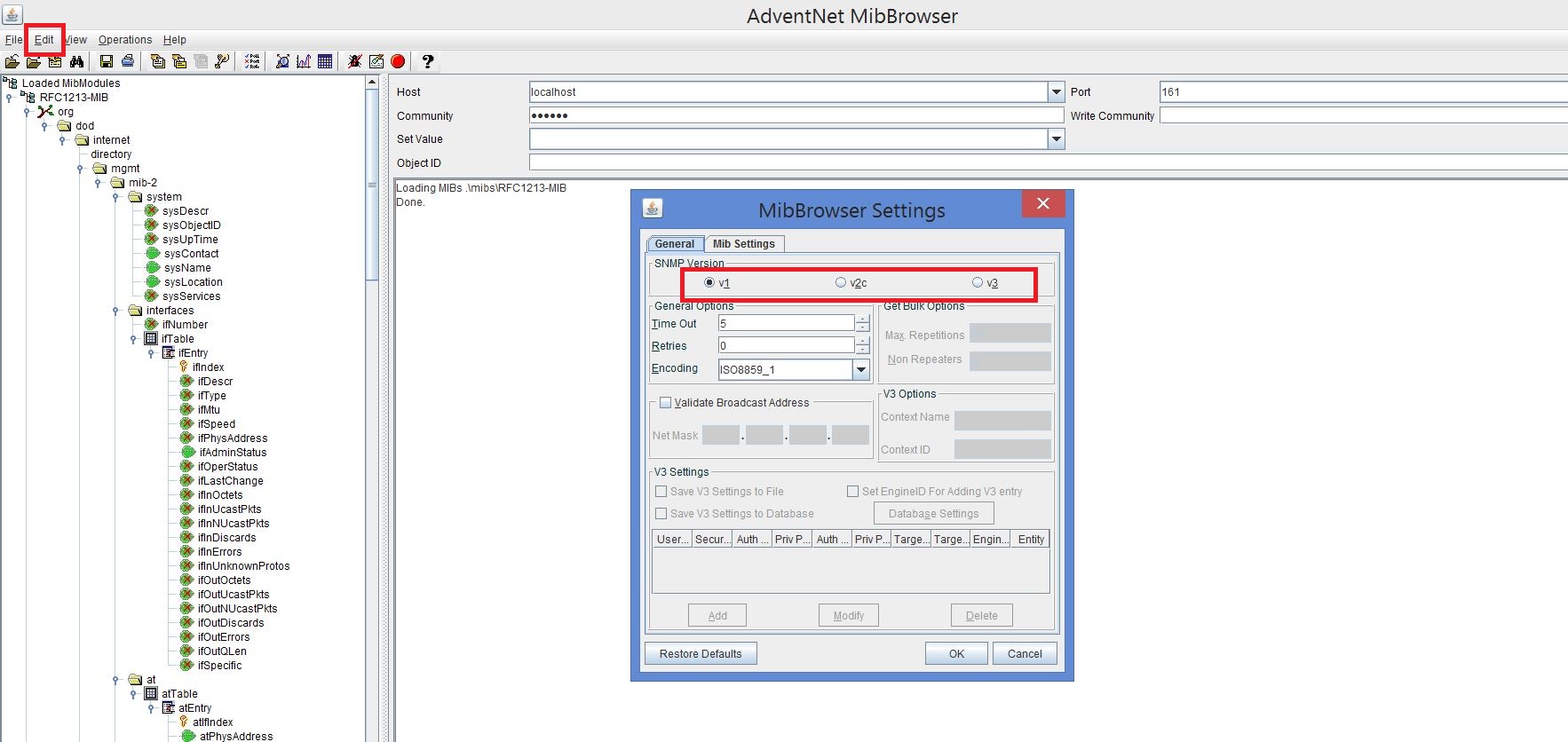Click the magnifier viewer toolbar icon

[x=282, y=61]
